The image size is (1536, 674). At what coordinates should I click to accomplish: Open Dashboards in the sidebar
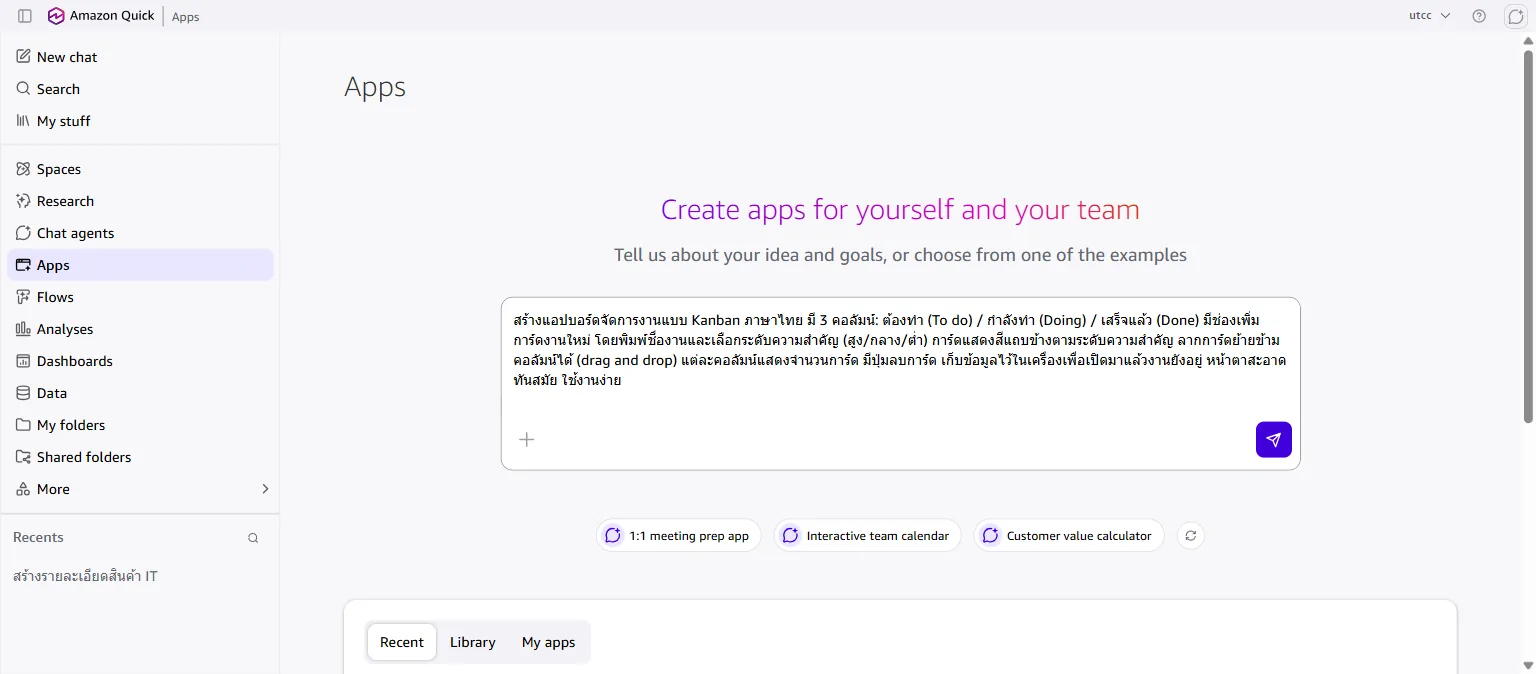[140, 361]
